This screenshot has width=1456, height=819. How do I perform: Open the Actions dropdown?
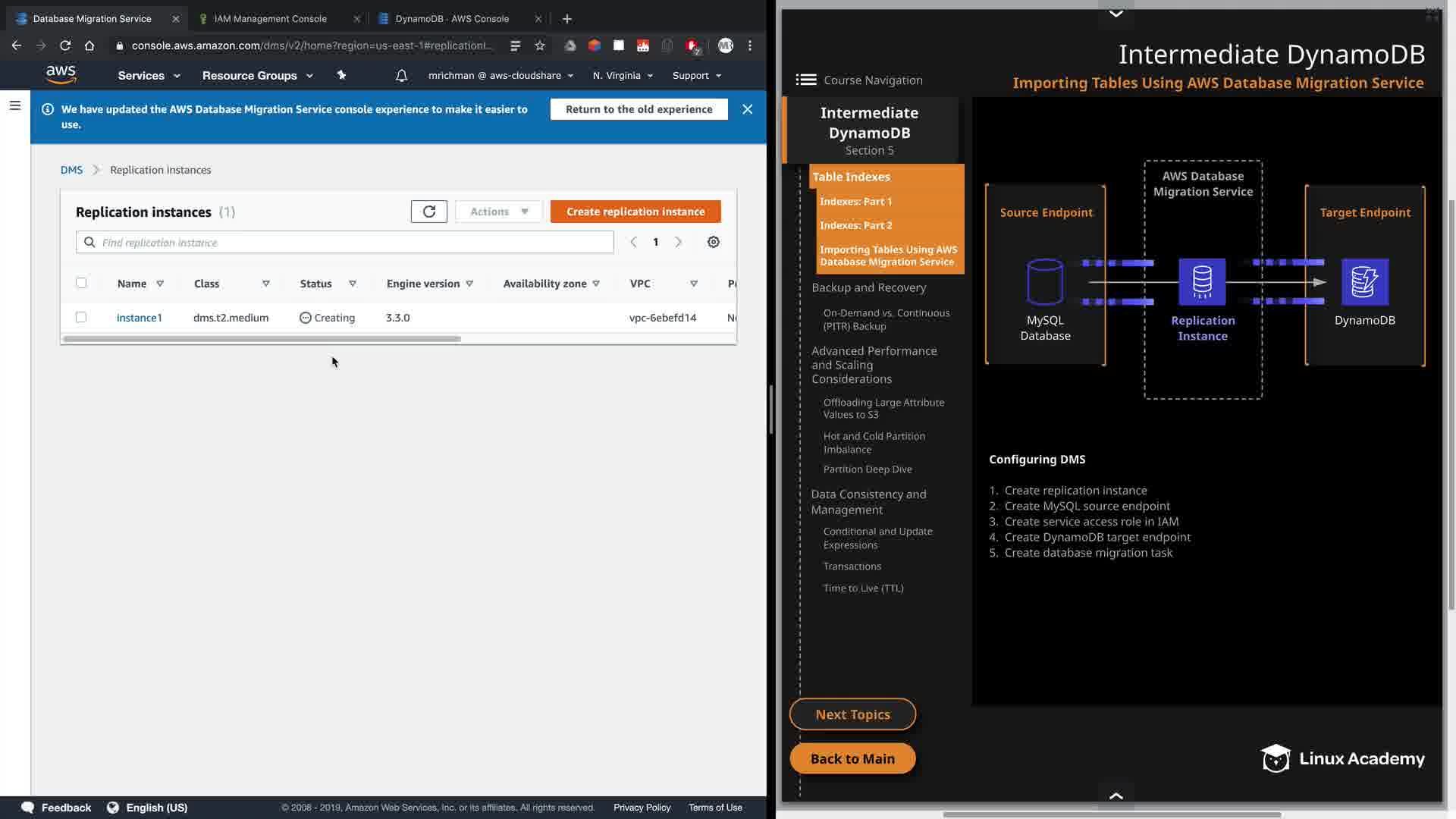point(498,212)
